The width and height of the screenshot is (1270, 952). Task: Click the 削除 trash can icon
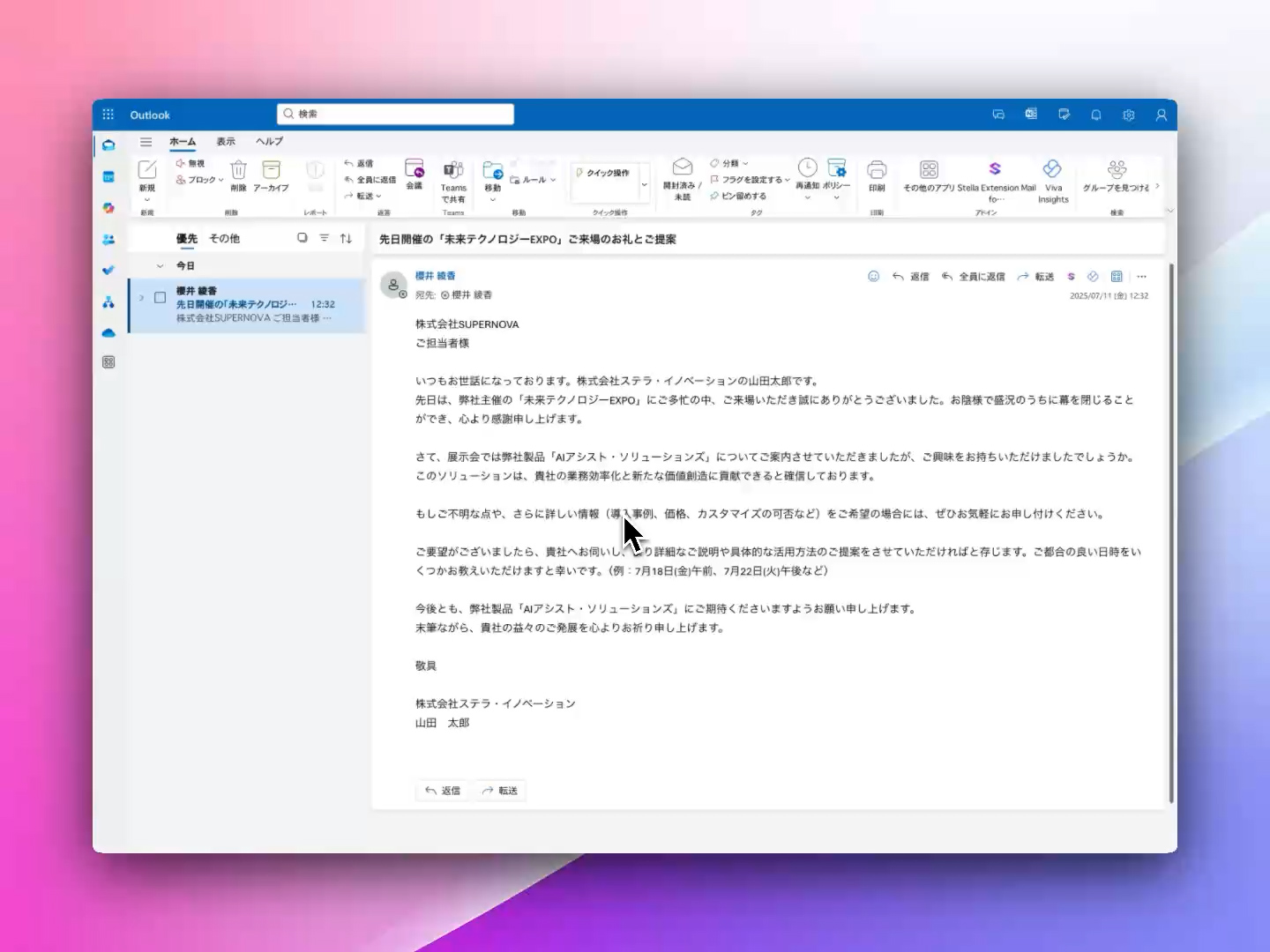(x=238, y=169)
